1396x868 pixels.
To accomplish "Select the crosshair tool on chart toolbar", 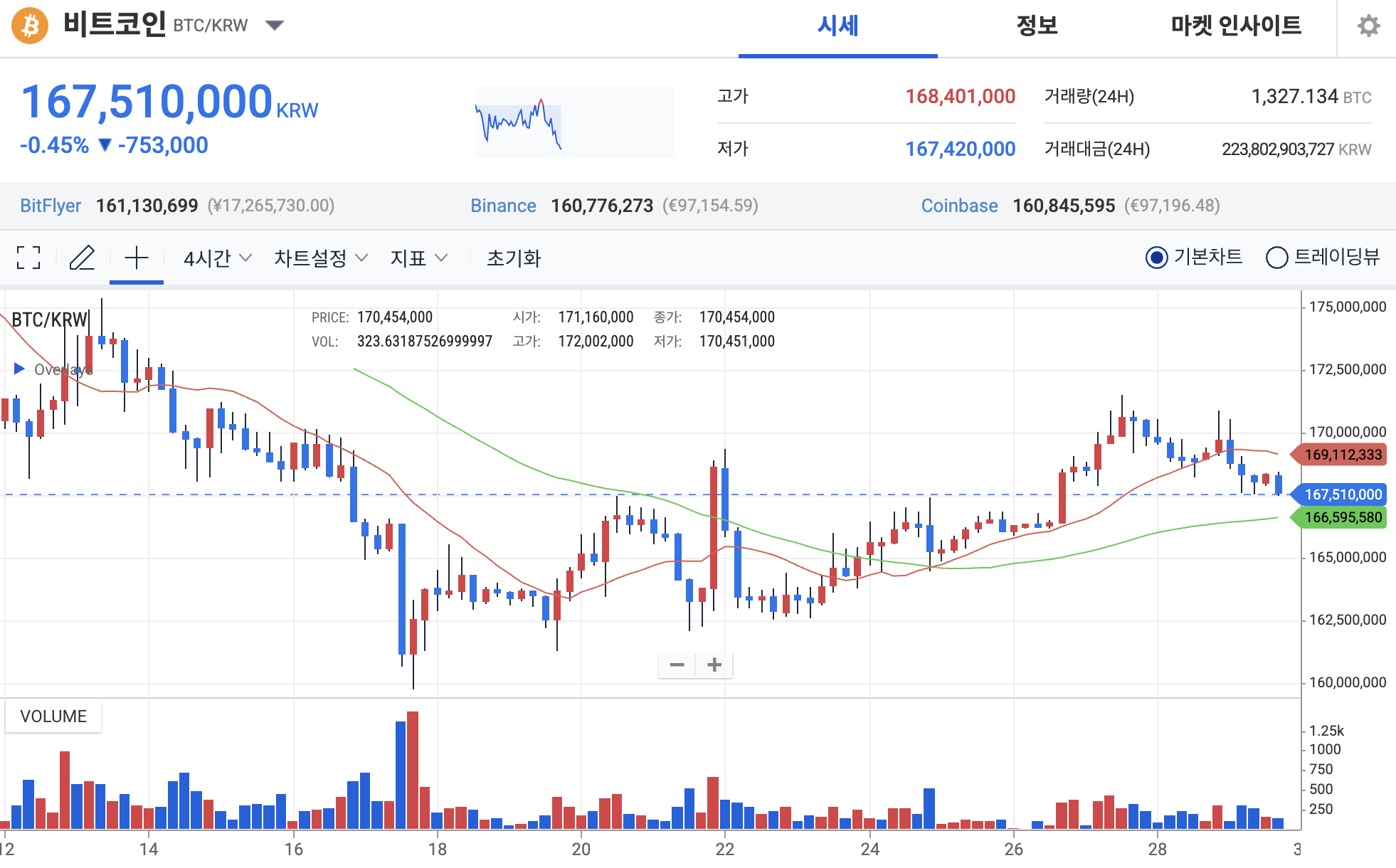I will tap(136, 258).
